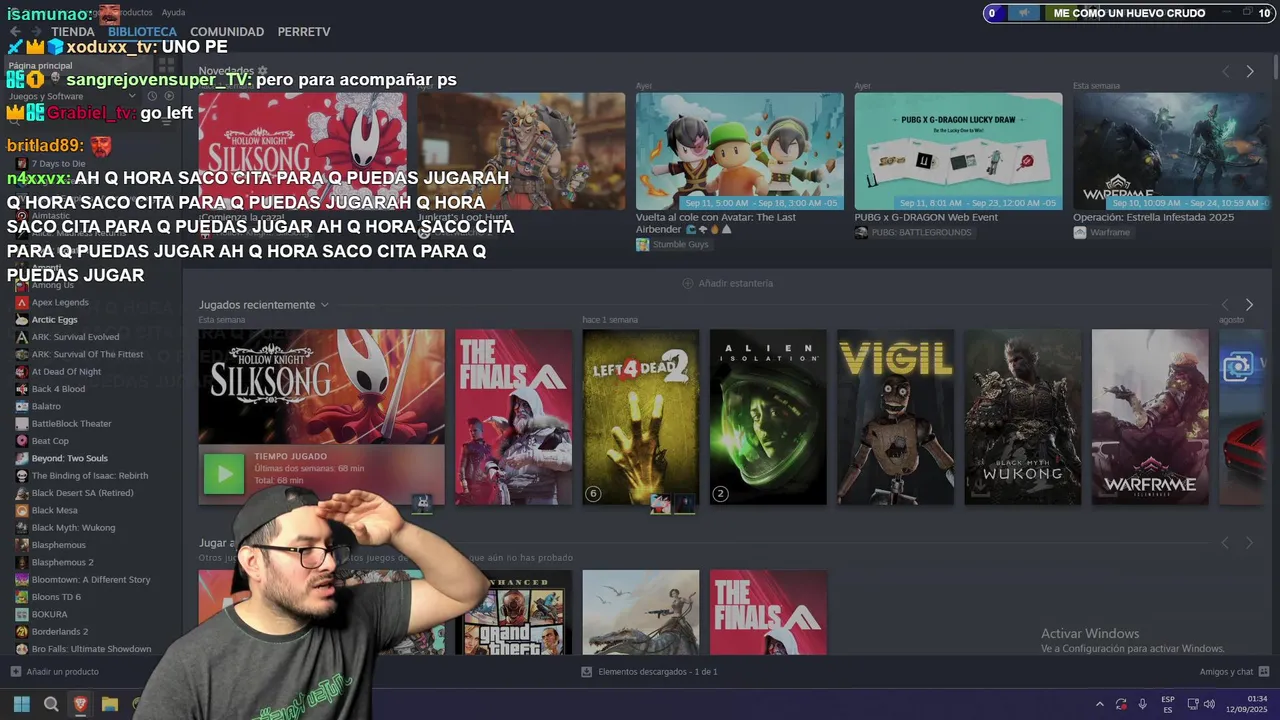Select Blasphemous 2 in the list

pyautogui.click(x=62, y=562)
